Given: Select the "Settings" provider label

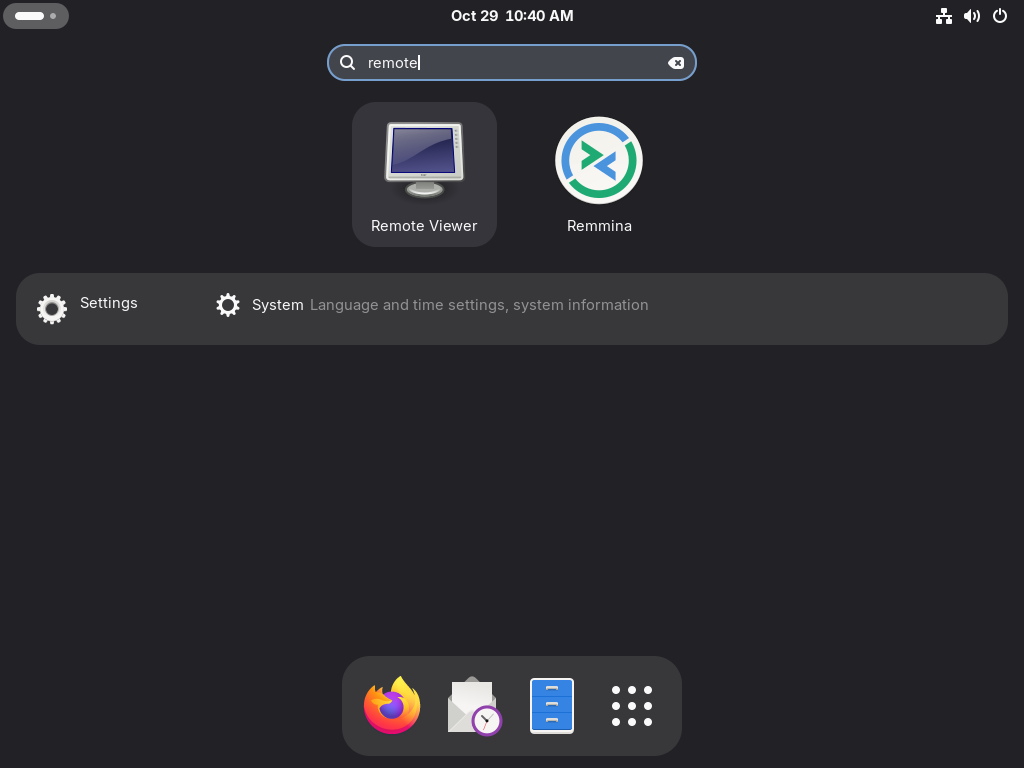Looking at the screenshot, I should click(x=109, y=303).
